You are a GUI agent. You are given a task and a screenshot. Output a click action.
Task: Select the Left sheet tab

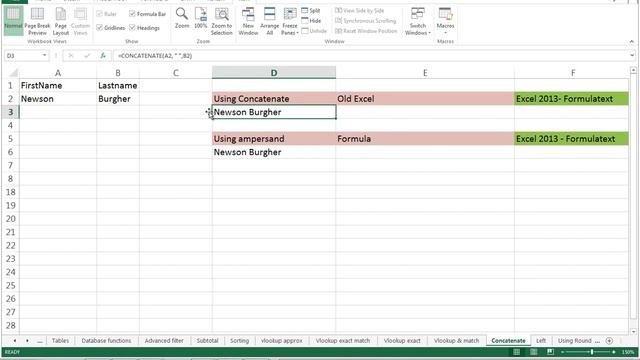pyautogui.click(x=541, y=340)
